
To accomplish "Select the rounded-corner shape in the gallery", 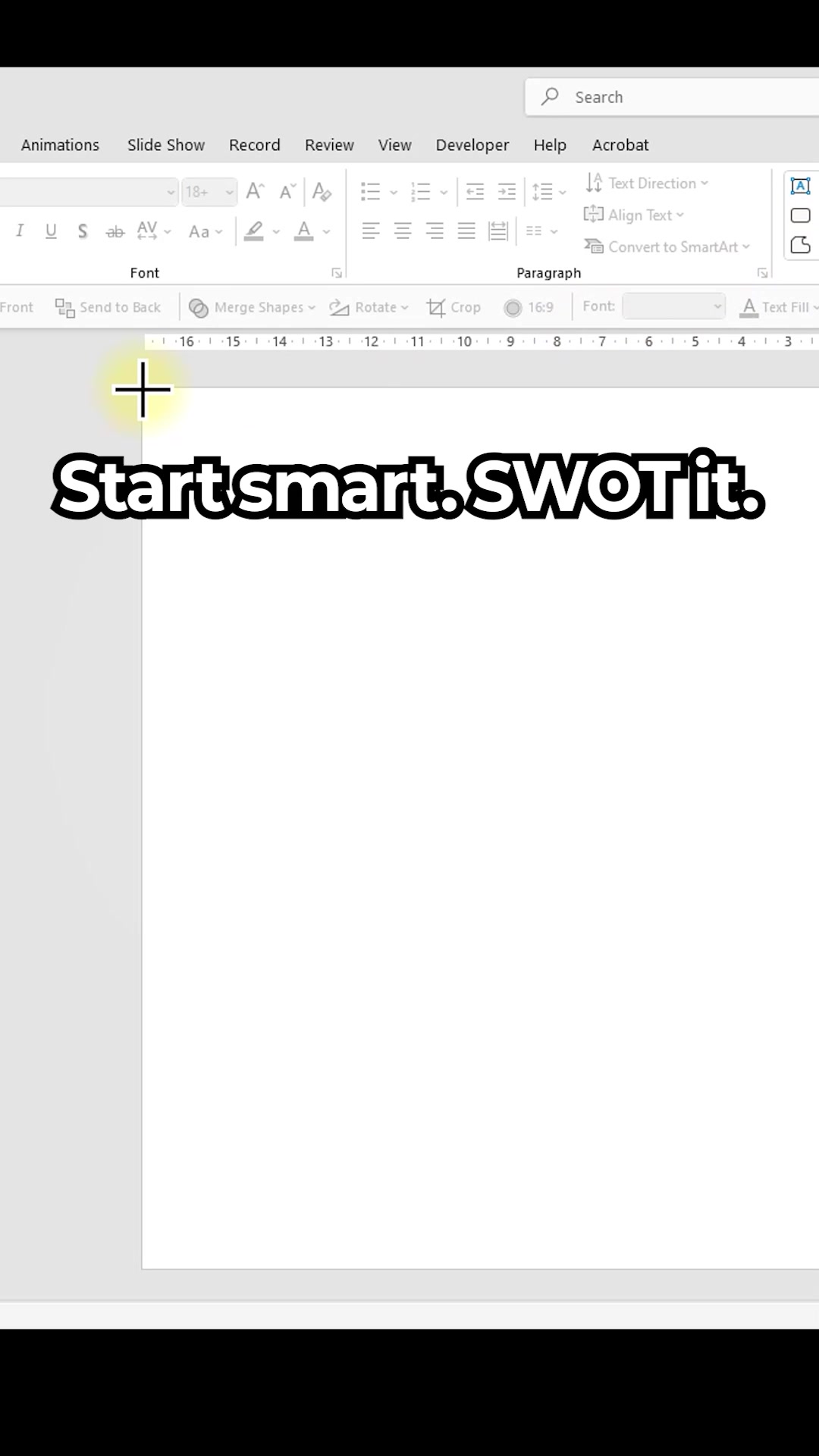I will tap(800, 245).
